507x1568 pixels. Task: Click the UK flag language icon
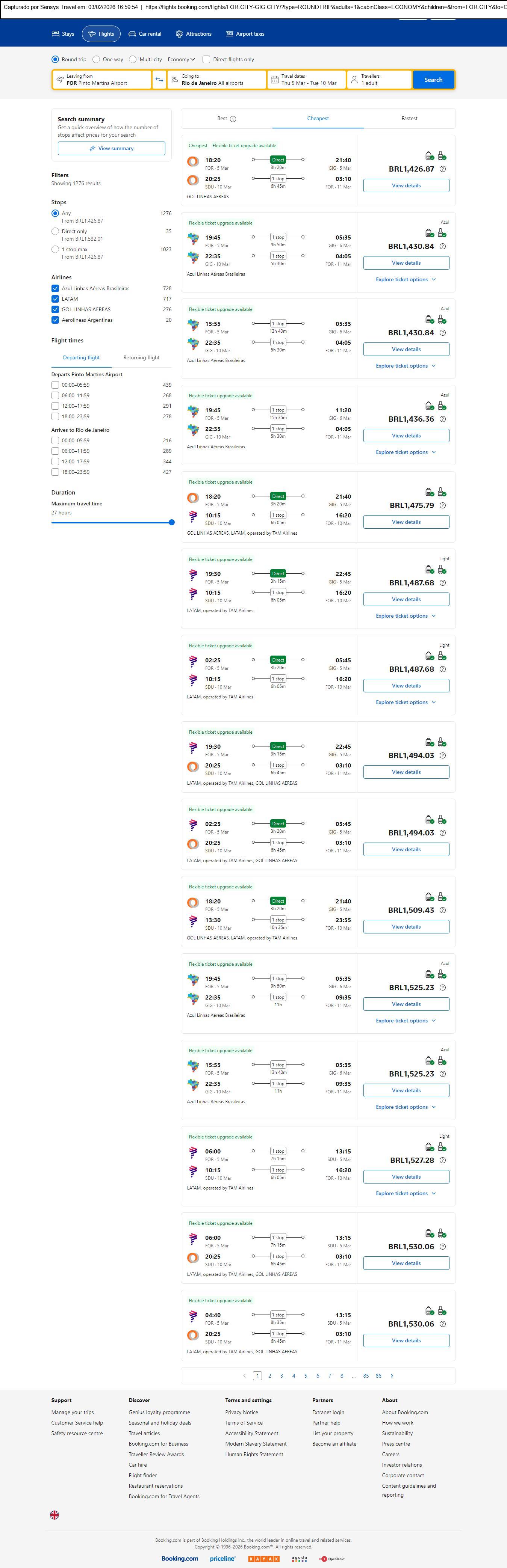point(55,1515)
